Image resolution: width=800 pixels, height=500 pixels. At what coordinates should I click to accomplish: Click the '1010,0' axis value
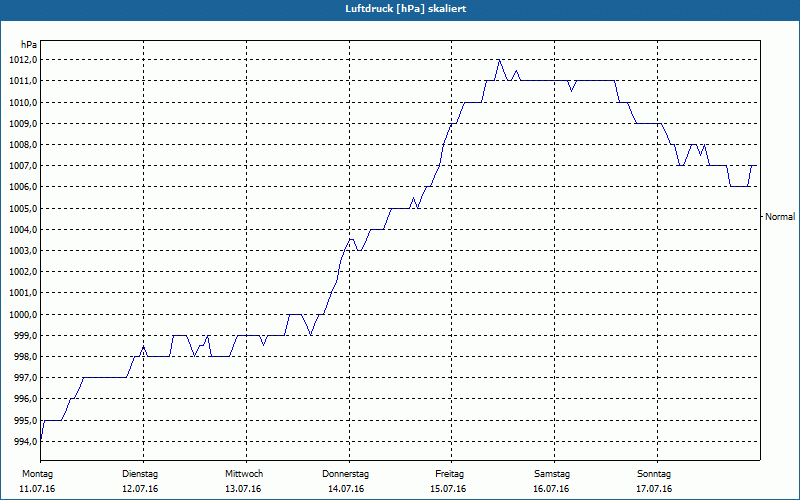click(x=23, y=103)
